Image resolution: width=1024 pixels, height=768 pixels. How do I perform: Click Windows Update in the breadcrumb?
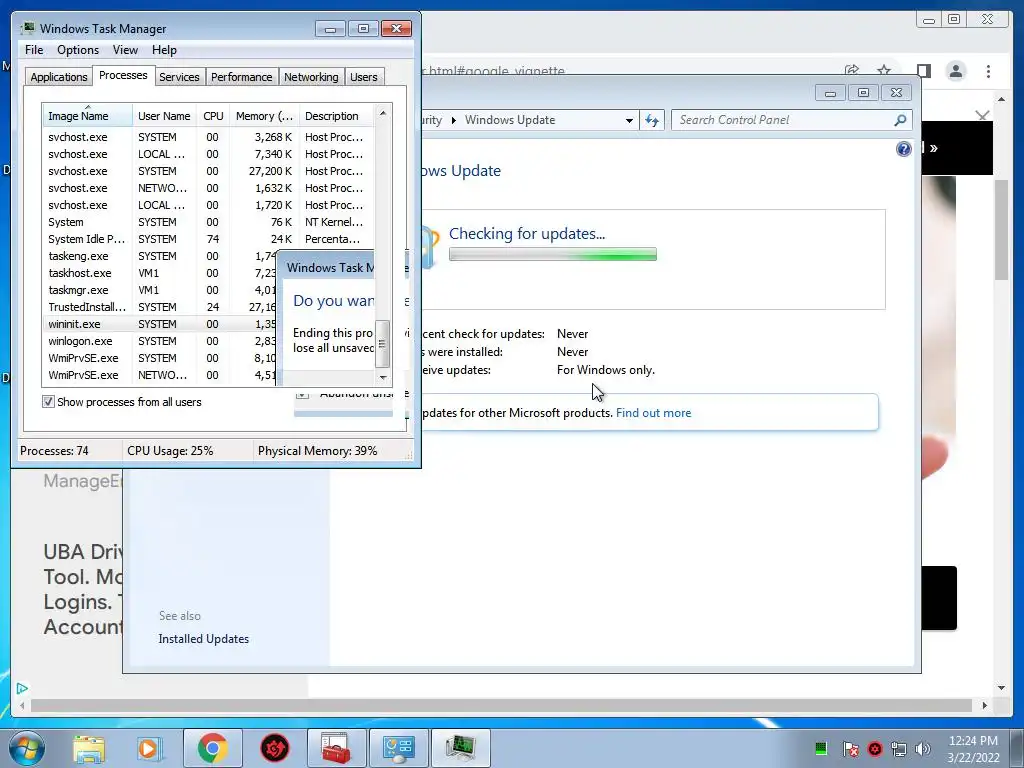tap(509, 120)
